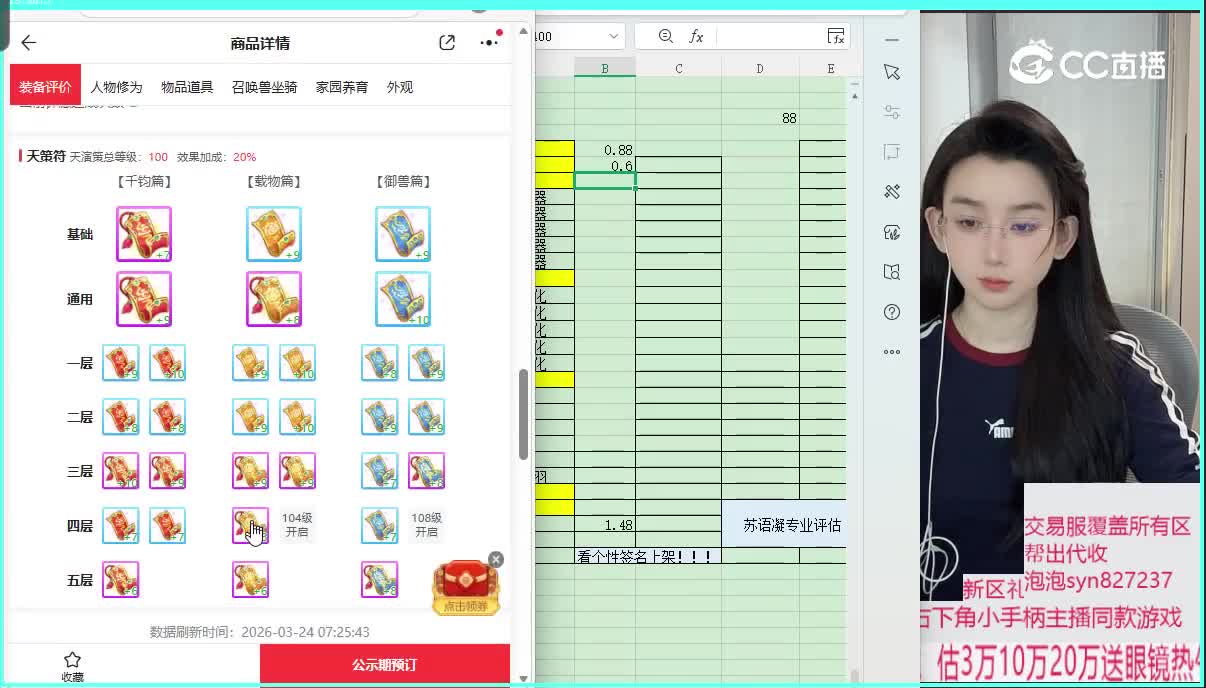Select 一层 first blue scroll +8

[380, 363]
